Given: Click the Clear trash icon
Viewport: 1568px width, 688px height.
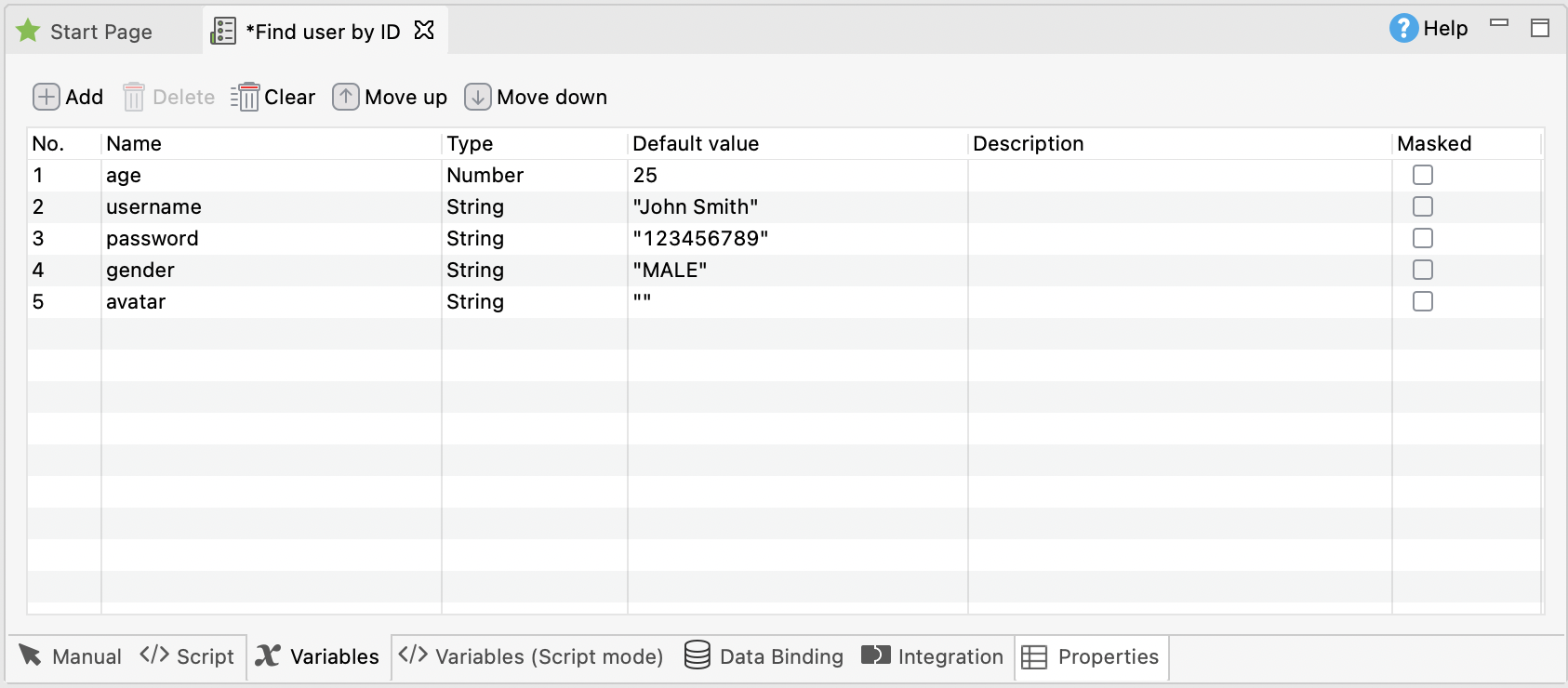Looking at the screenshot, I should (246, 97).
